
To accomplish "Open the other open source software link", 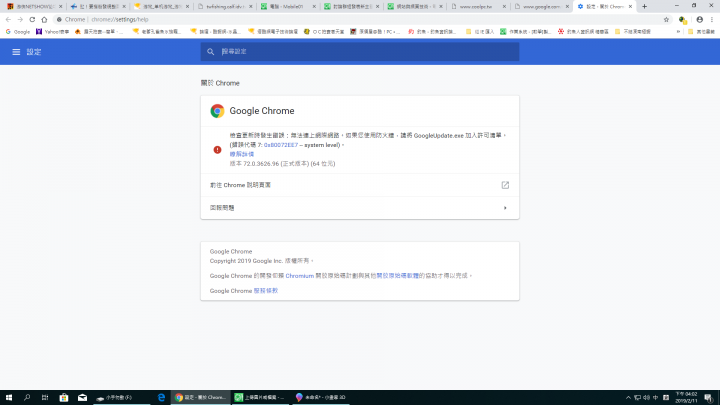I will tap(397, 276).
